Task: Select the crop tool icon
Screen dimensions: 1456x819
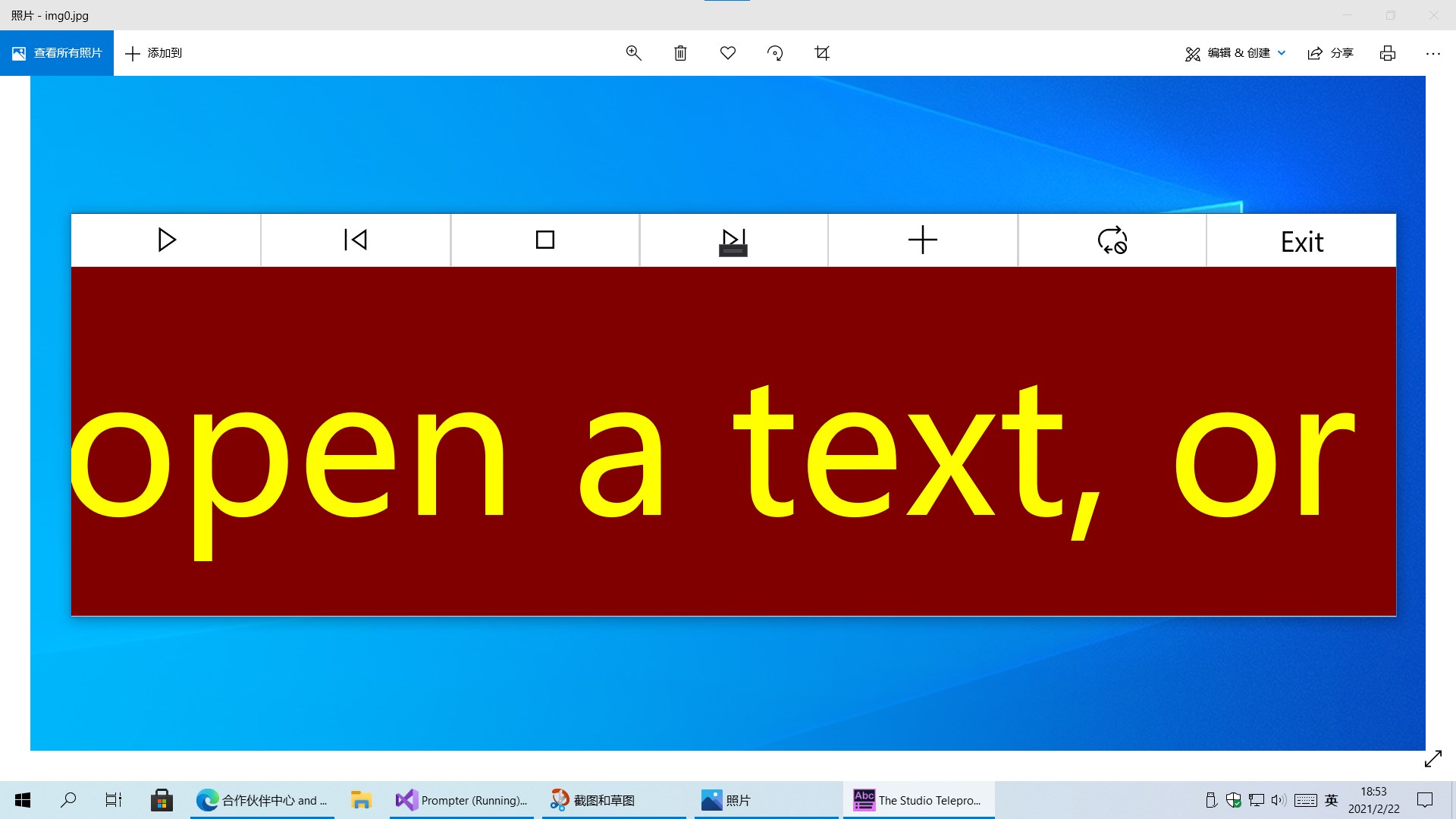Action: [822, 53]
